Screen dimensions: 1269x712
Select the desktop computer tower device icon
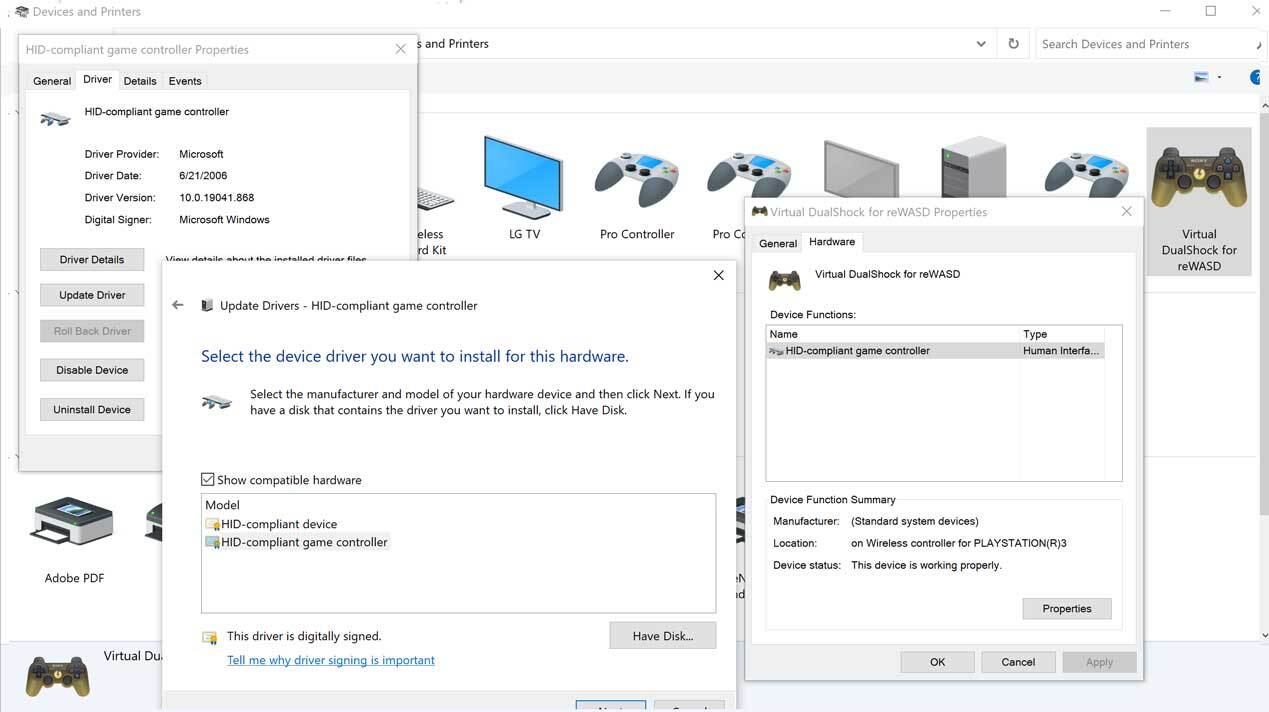[973, 168]
